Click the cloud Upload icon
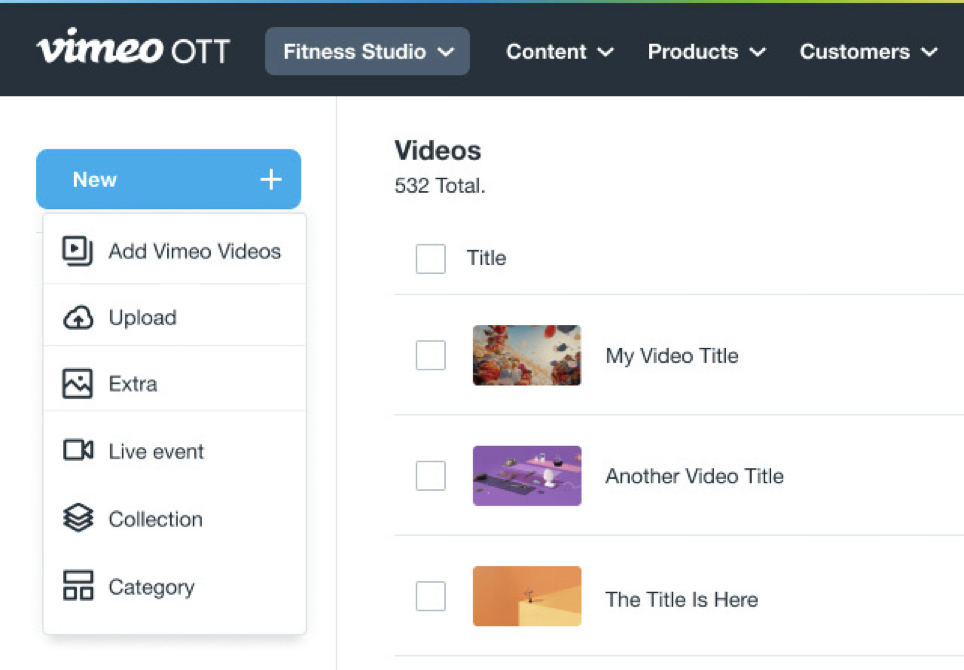The image size is (964, 670). (77, 318)
